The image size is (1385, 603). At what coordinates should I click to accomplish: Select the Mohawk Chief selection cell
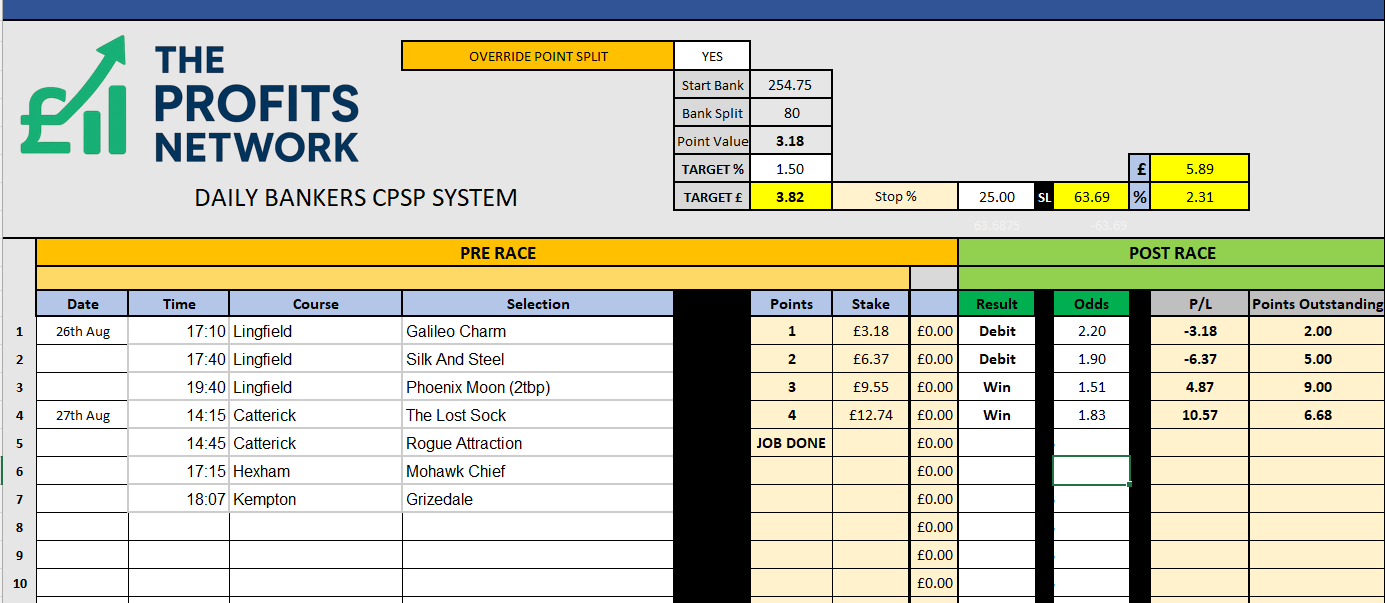click(x=537, y=471)
